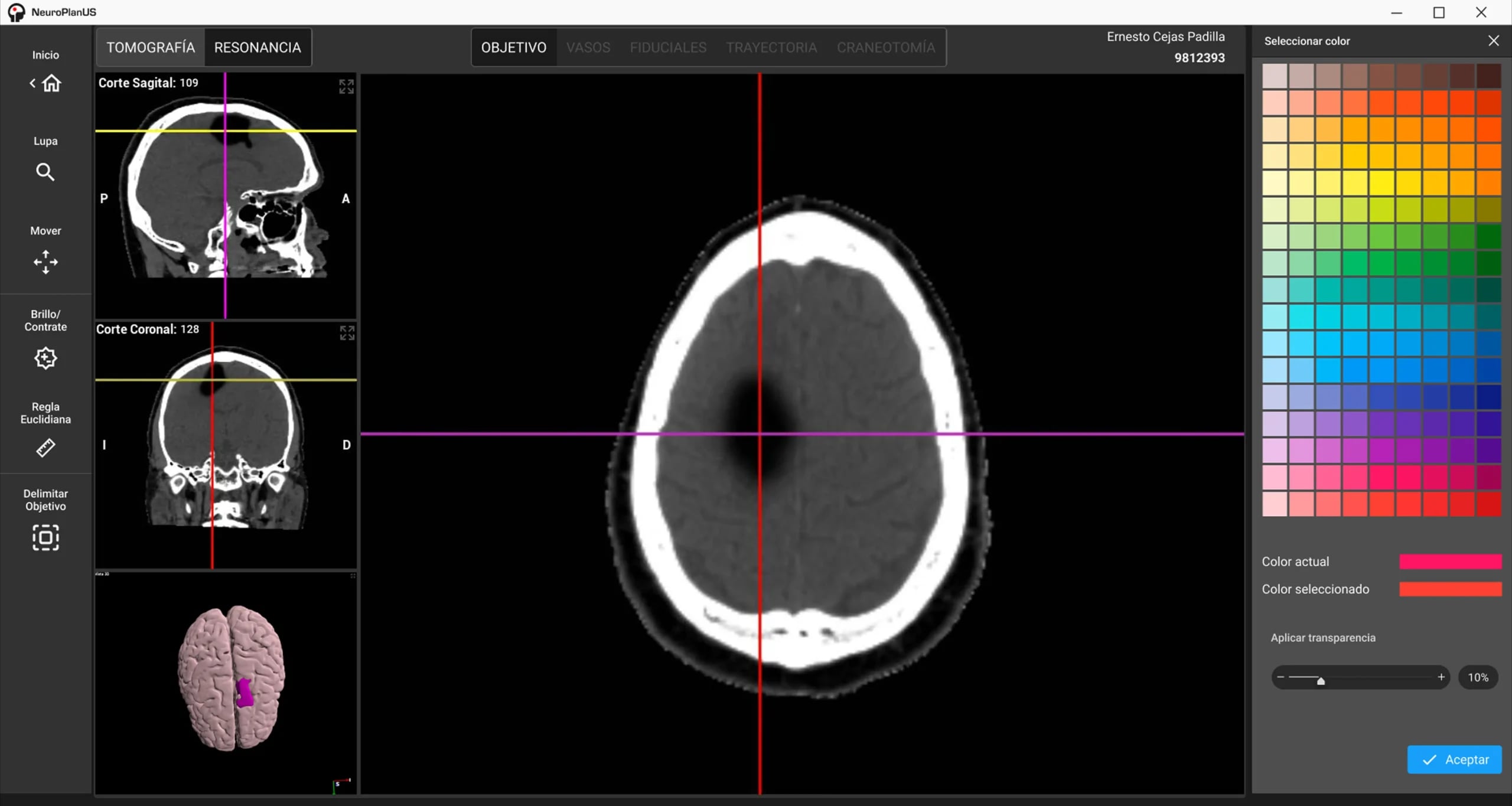Increase transparency using the plus button
The image size is (1512, 806).
1442,677
